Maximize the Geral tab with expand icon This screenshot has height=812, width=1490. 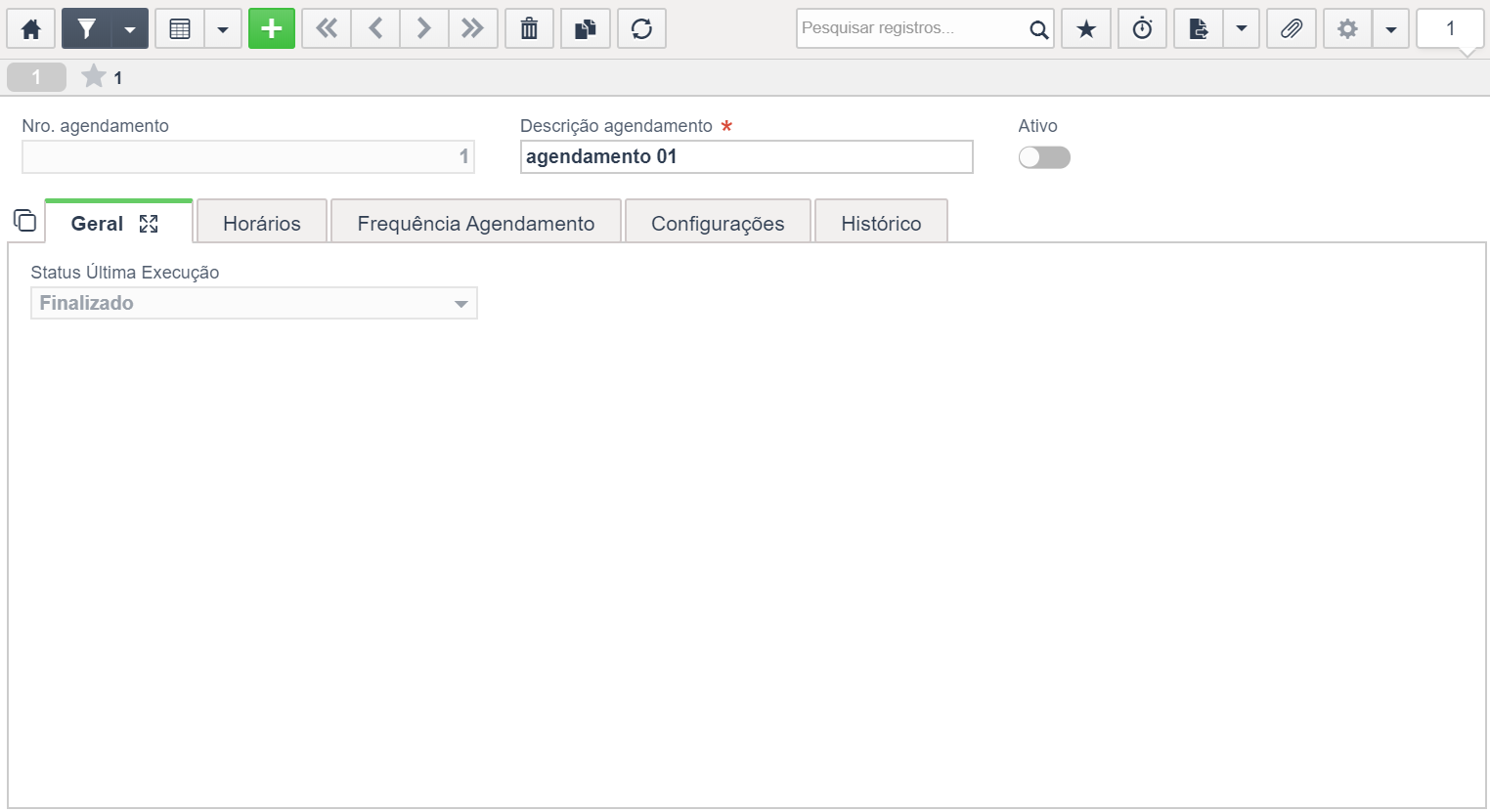pyautogui.click(x=149, y=224)
